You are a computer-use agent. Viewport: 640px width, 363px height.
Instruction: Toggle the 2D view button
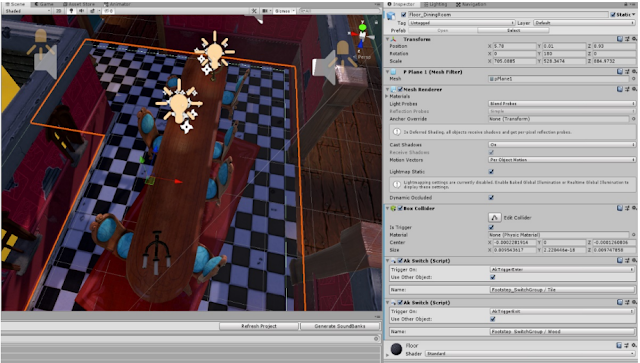coord(59,11)
